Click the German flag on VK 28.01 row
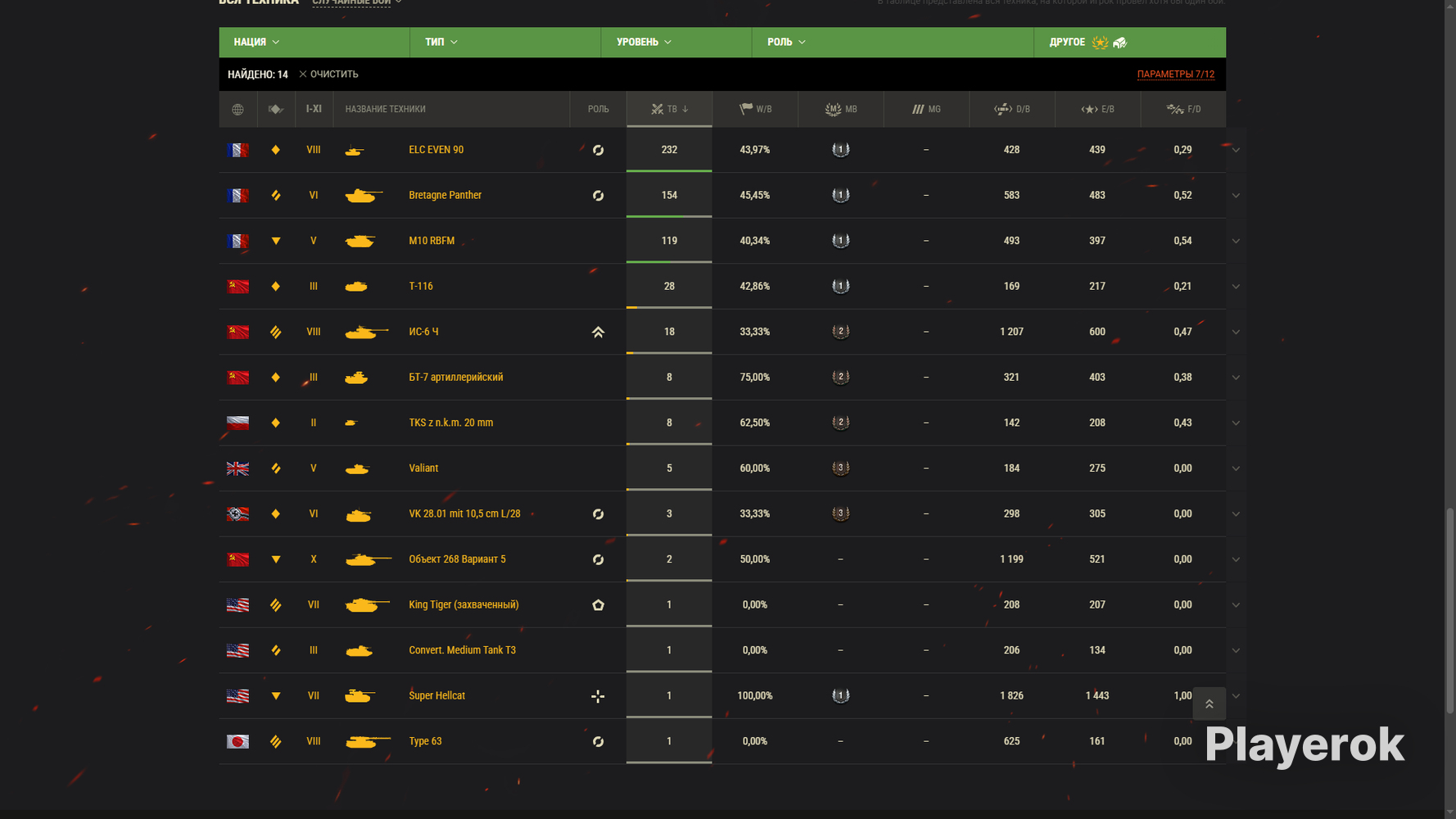Image resolution: width=1456 pixels, height=819 pixels. pos(237,514)
